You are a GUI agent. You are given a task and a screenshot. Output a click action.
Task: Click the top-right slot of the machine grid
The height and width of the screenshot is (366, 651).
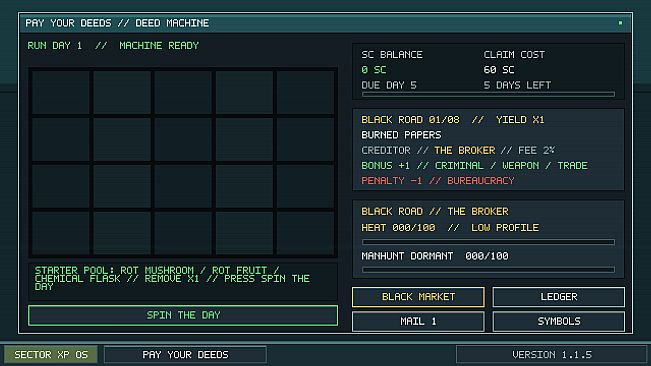[305, 92]
